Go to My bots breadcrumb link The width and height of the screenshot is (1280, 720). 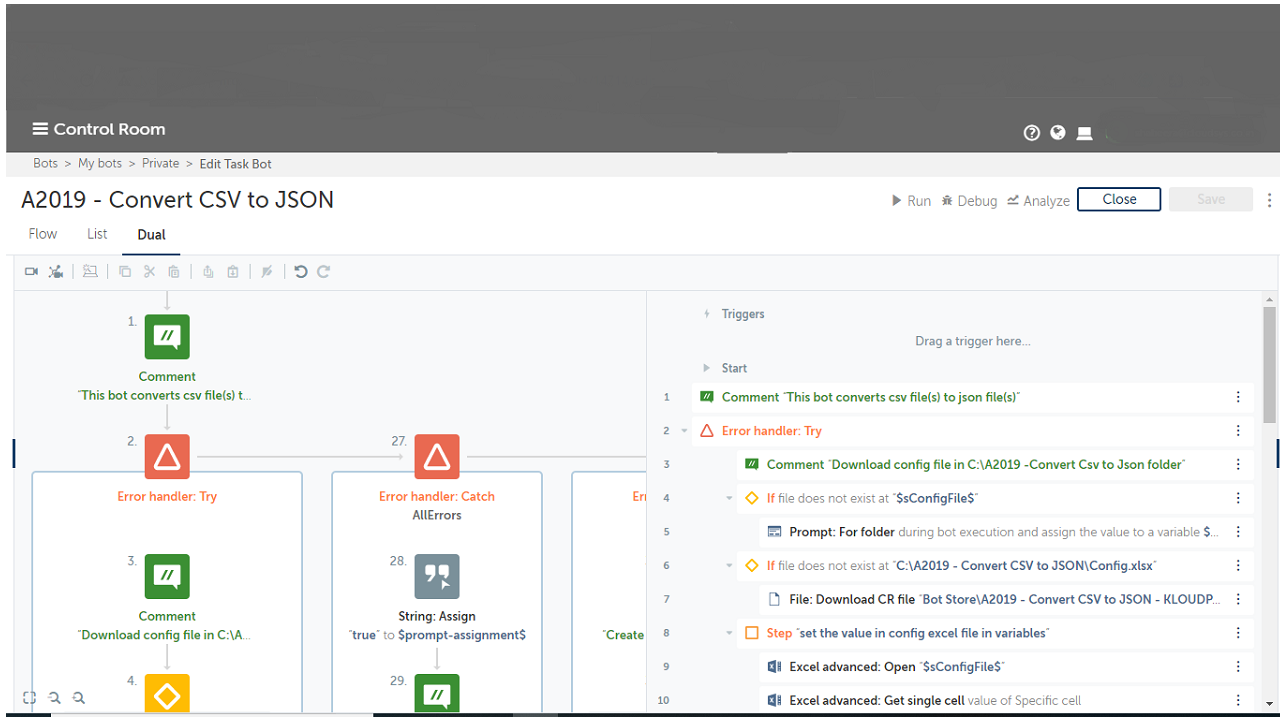point(100,164)
